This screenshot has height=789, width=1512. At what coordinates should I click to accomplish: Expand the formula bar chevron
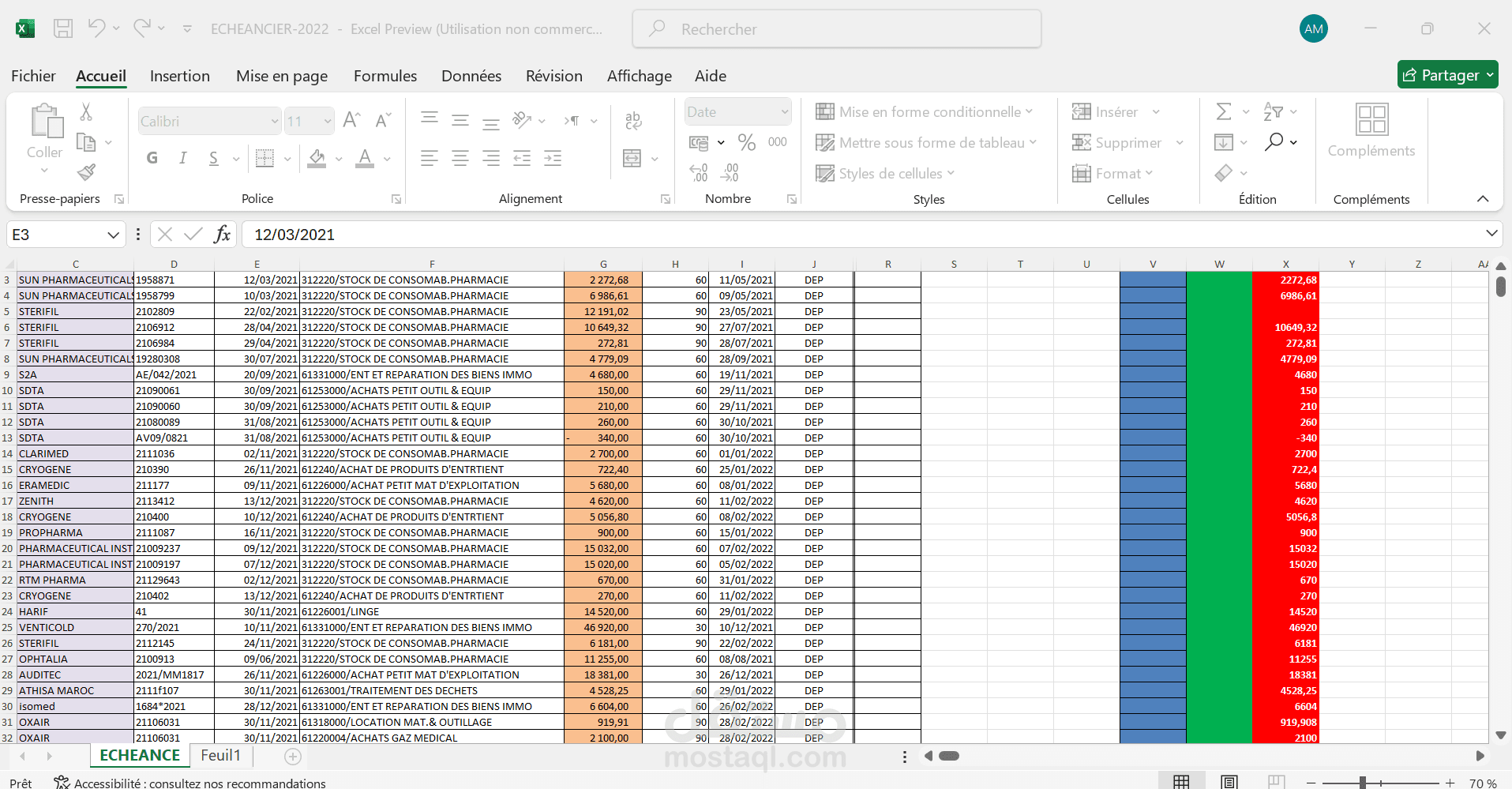point(1491,234)
